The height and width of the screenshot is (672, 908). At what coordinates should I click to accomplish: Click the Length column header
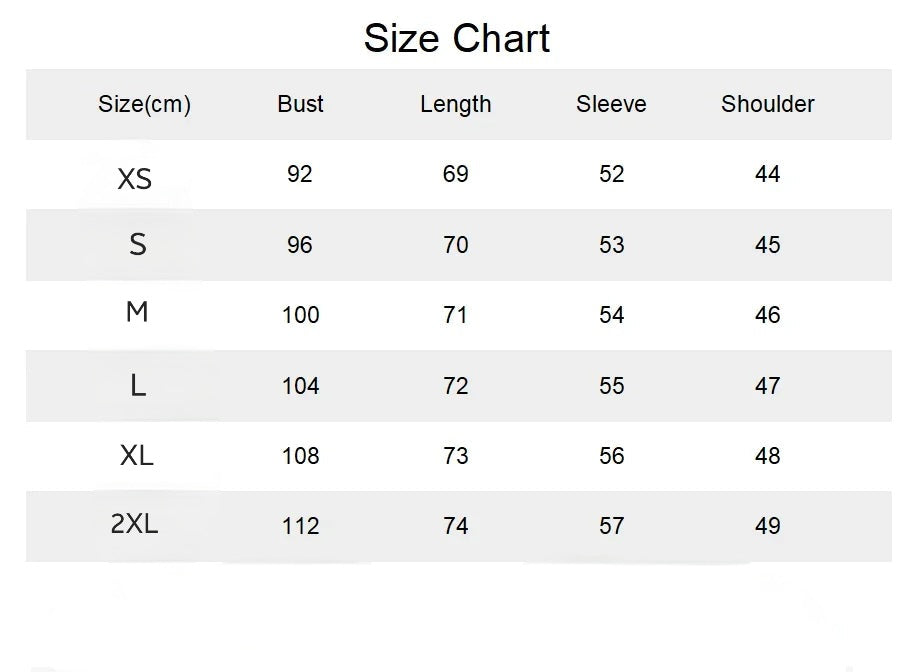point(455,104)
